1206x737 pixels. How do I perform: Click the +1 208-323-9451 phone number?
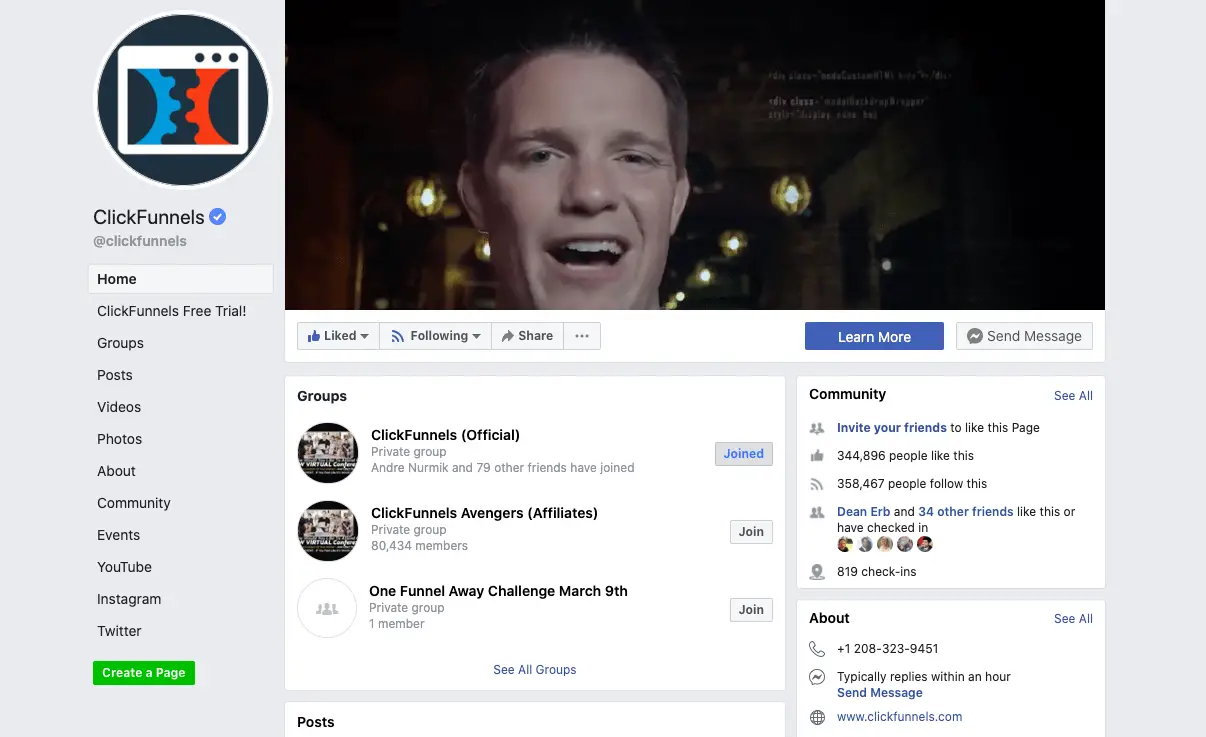[x=888, y=649]
